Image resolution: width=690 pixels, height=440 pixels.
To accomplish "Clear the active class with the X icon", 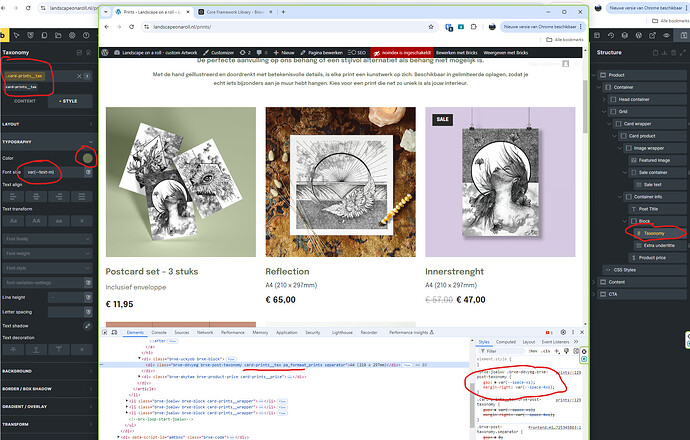I will click(x=79, y=76).
